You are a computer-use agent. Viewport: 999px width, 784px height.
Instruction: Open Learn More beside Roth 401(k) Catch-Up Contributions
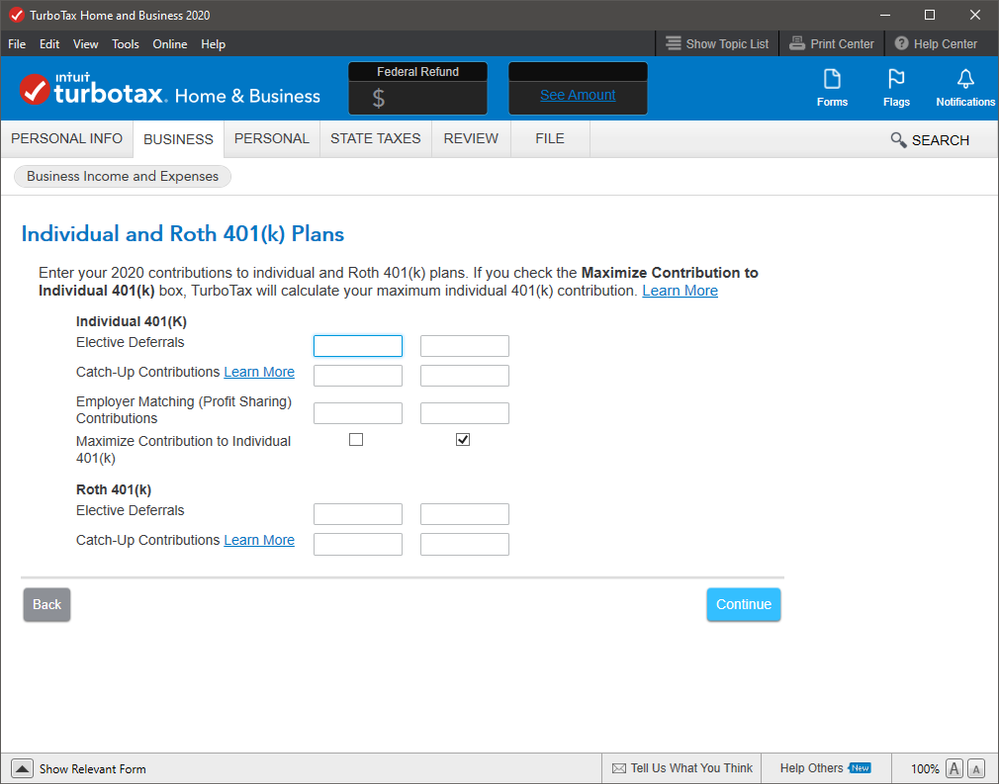click(259, 540)
